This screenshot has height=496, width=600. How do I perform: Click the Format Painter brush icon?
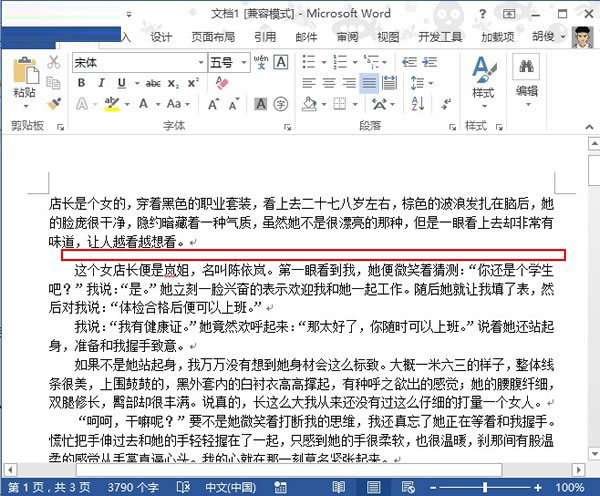[54, 103]
